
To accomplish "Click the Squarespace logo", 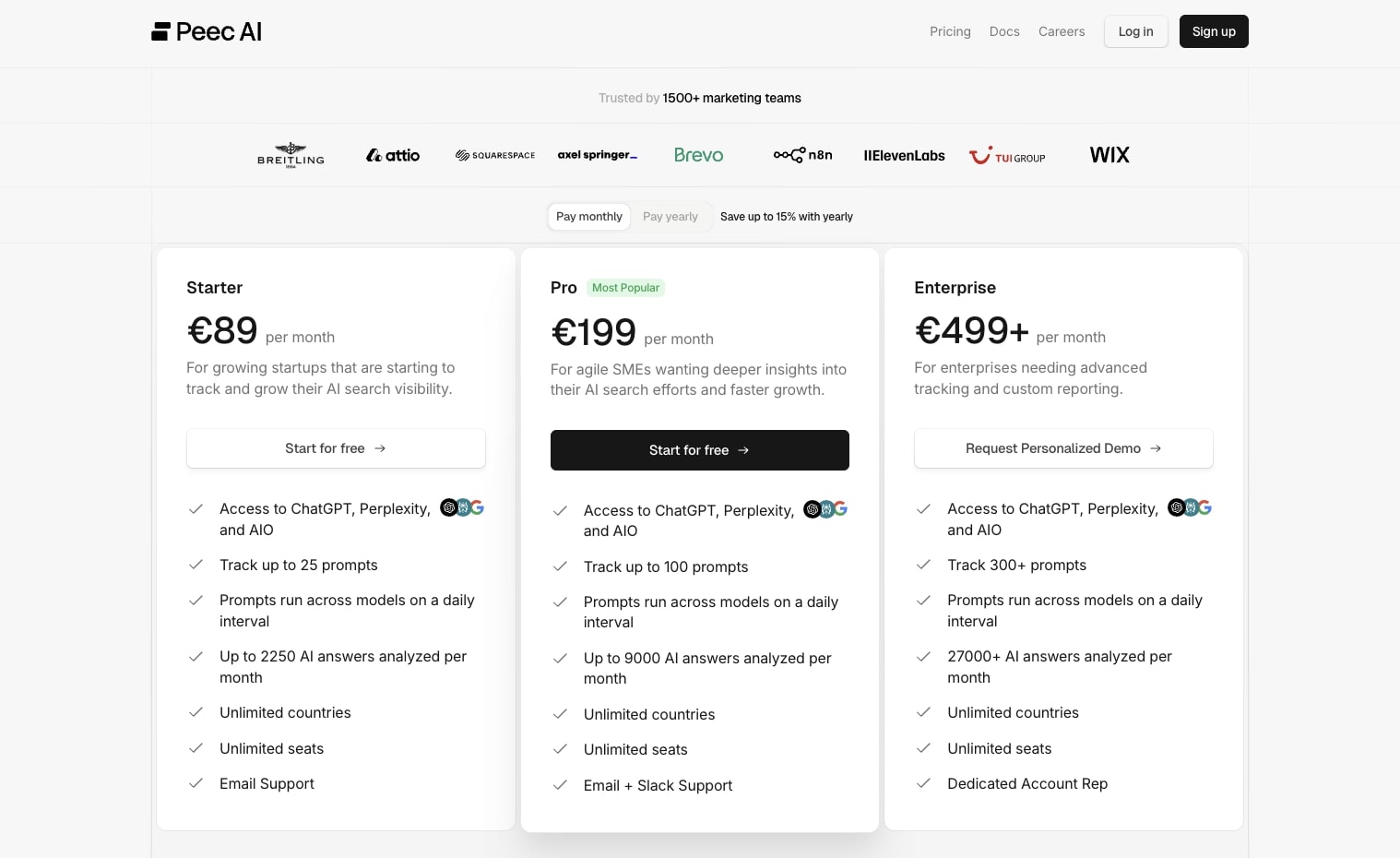I will tap(495, 155).
